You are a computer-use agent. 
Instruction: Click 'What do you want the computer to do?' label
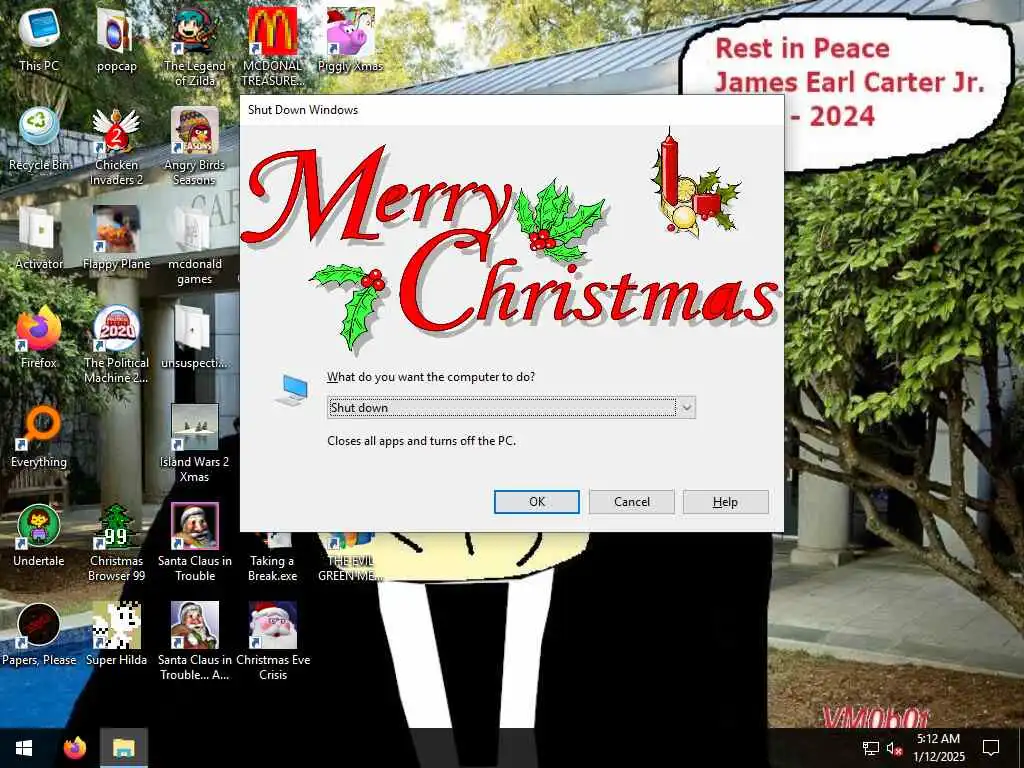pos(431,377)
